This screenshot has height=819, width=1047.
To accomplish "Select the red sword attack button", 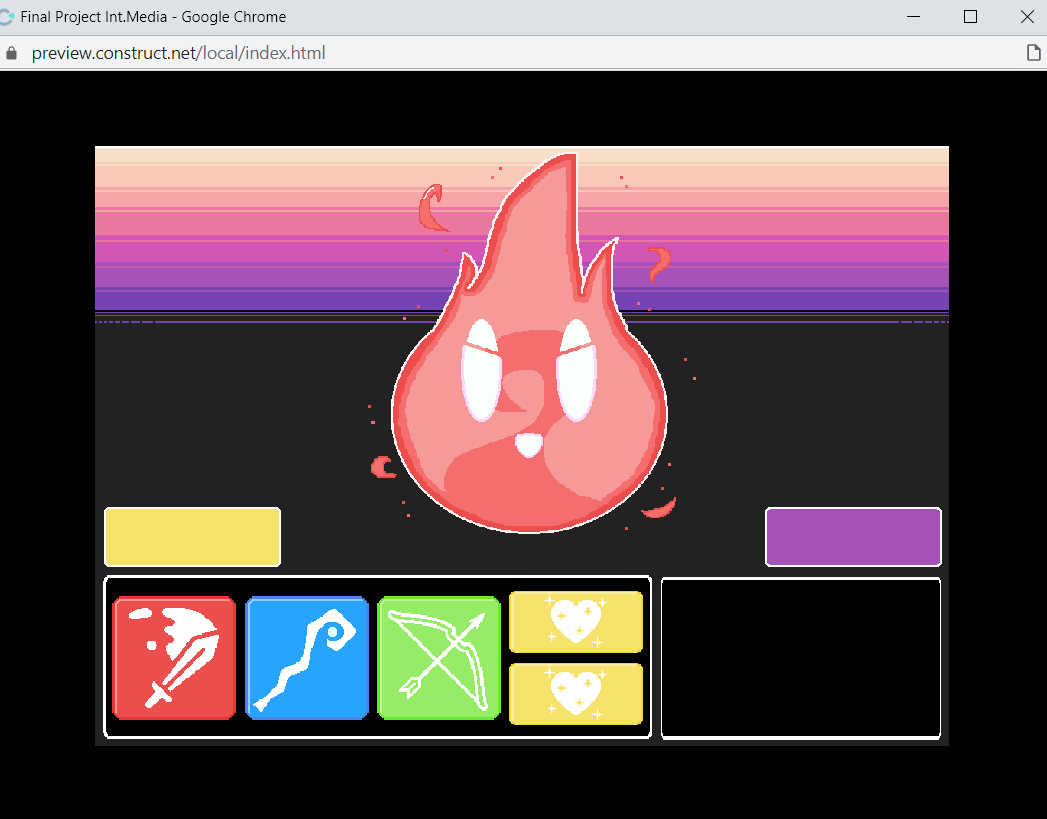I will [x=174, y=658].
